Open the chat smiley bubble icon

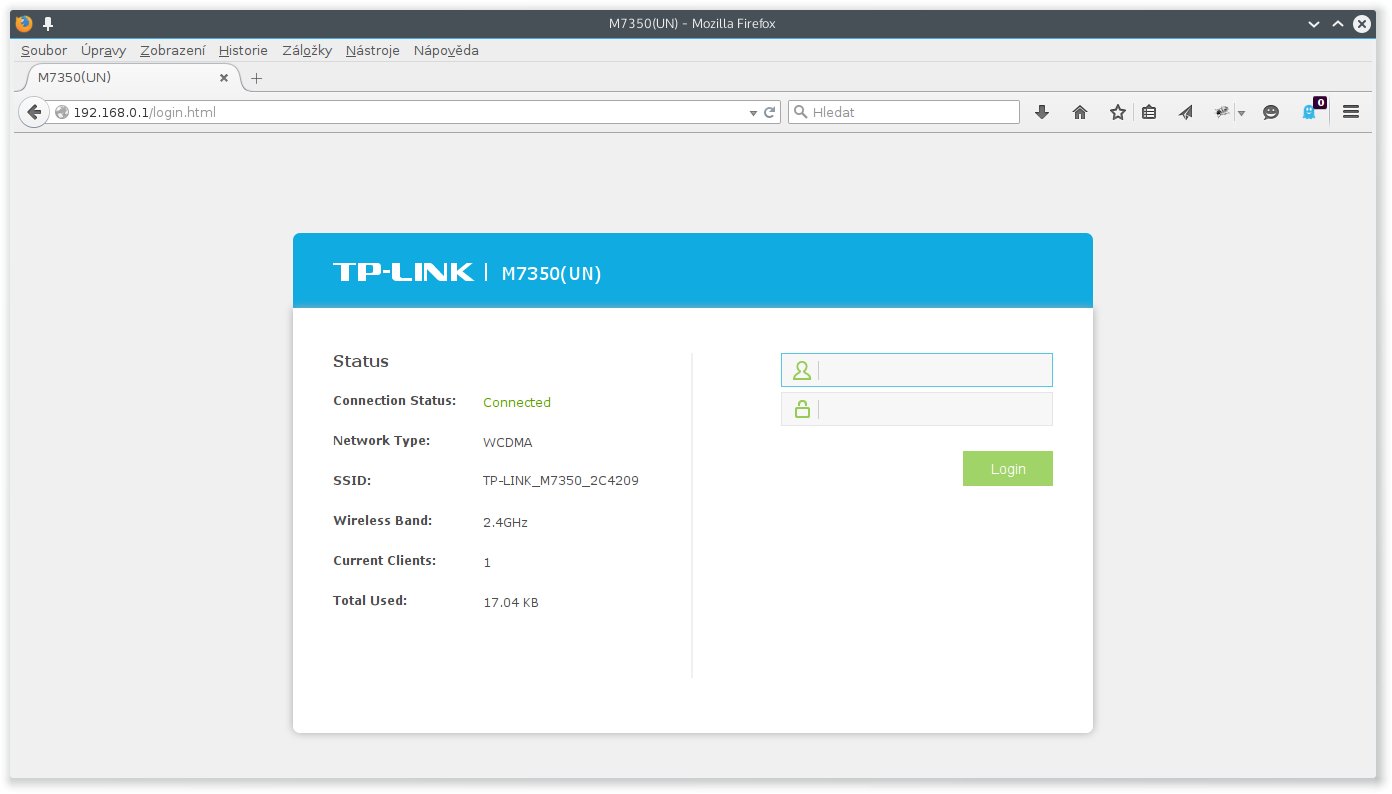1271,112
